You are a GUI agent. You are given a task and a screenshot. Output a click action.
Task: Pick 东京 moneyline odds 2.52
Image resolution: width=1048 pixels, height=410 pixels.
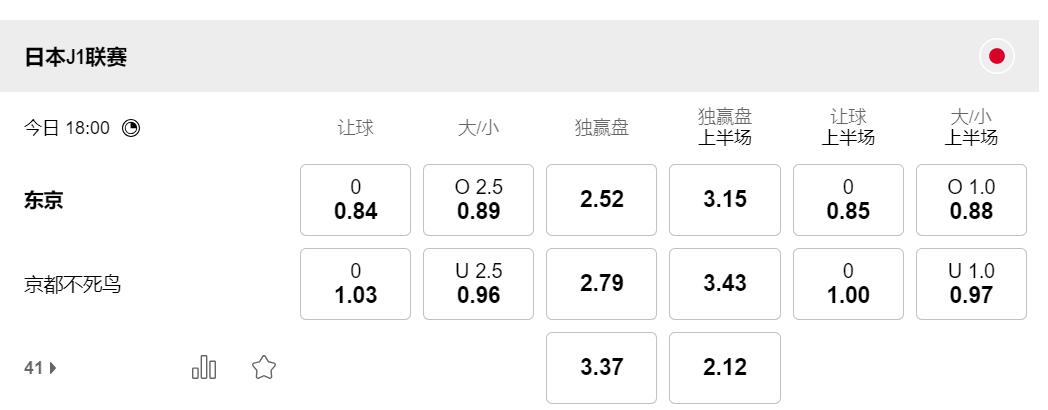tap(601, 200)
